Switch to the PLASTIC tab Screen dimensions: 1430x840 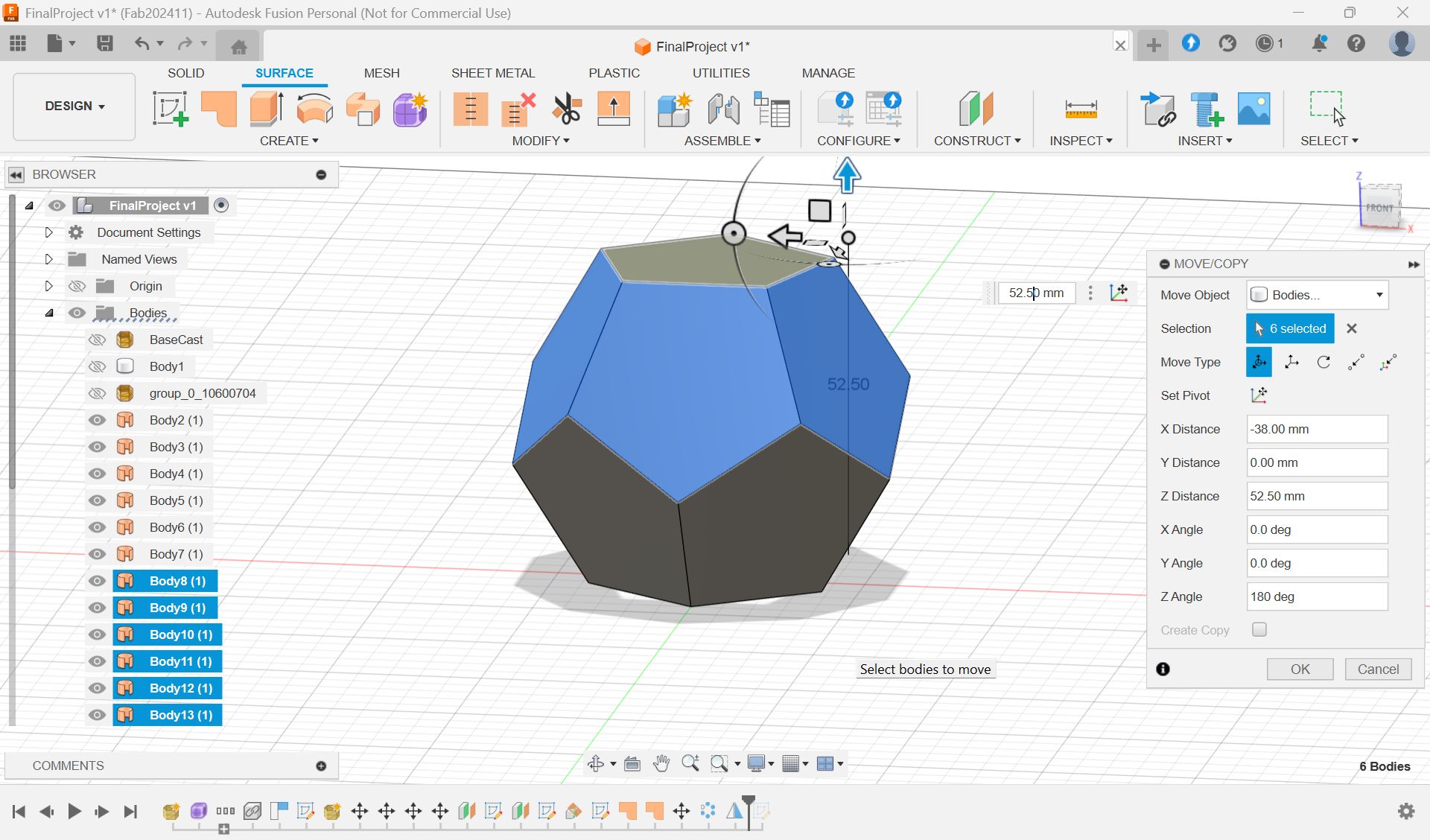coord(614,73)
